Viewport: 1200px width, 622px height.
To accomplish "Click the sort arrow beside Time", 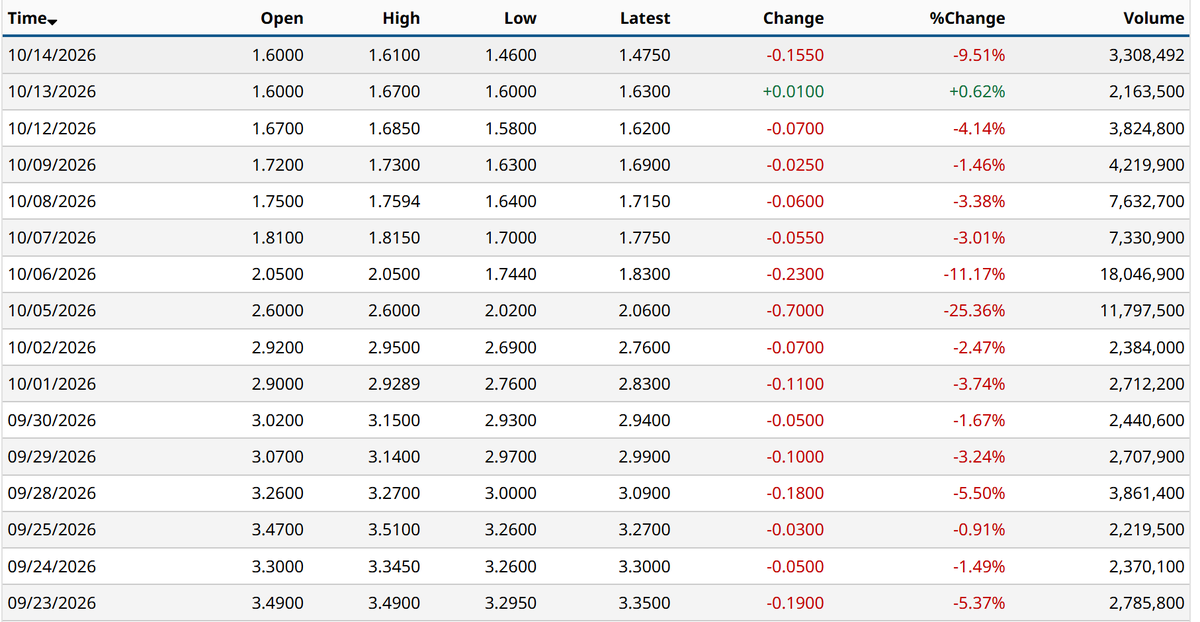I will [x=52, y=21].
